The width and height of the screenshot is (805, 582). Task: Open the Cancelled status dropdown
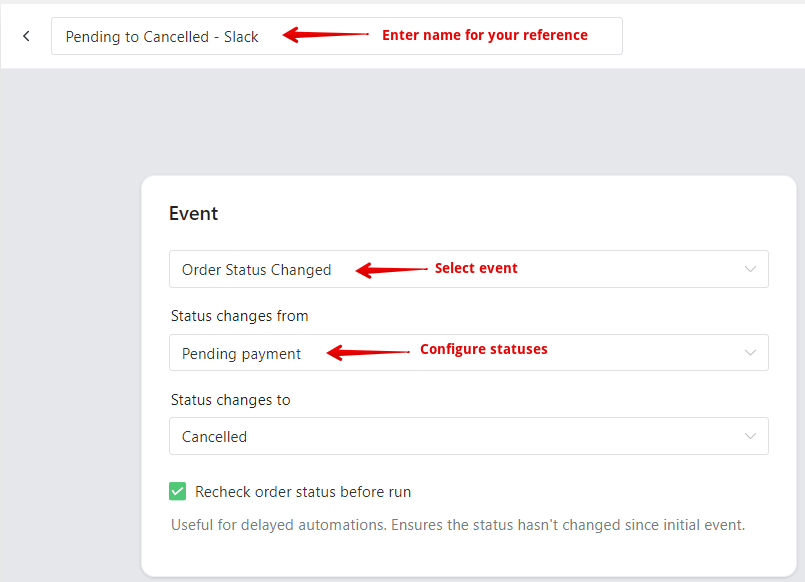click(x=469, y=436)
